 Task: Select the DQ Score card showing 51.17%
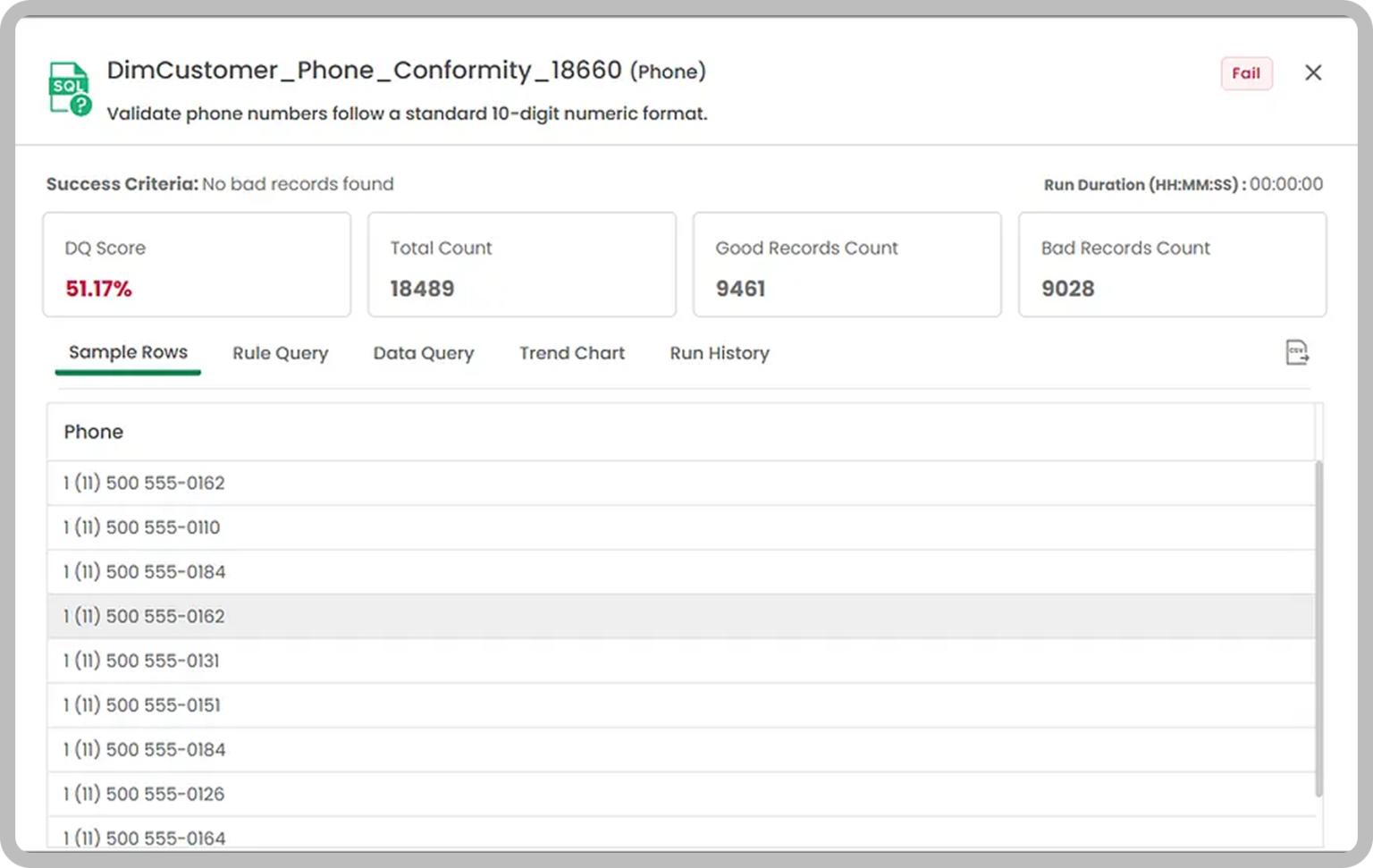(x=197, y=265)
